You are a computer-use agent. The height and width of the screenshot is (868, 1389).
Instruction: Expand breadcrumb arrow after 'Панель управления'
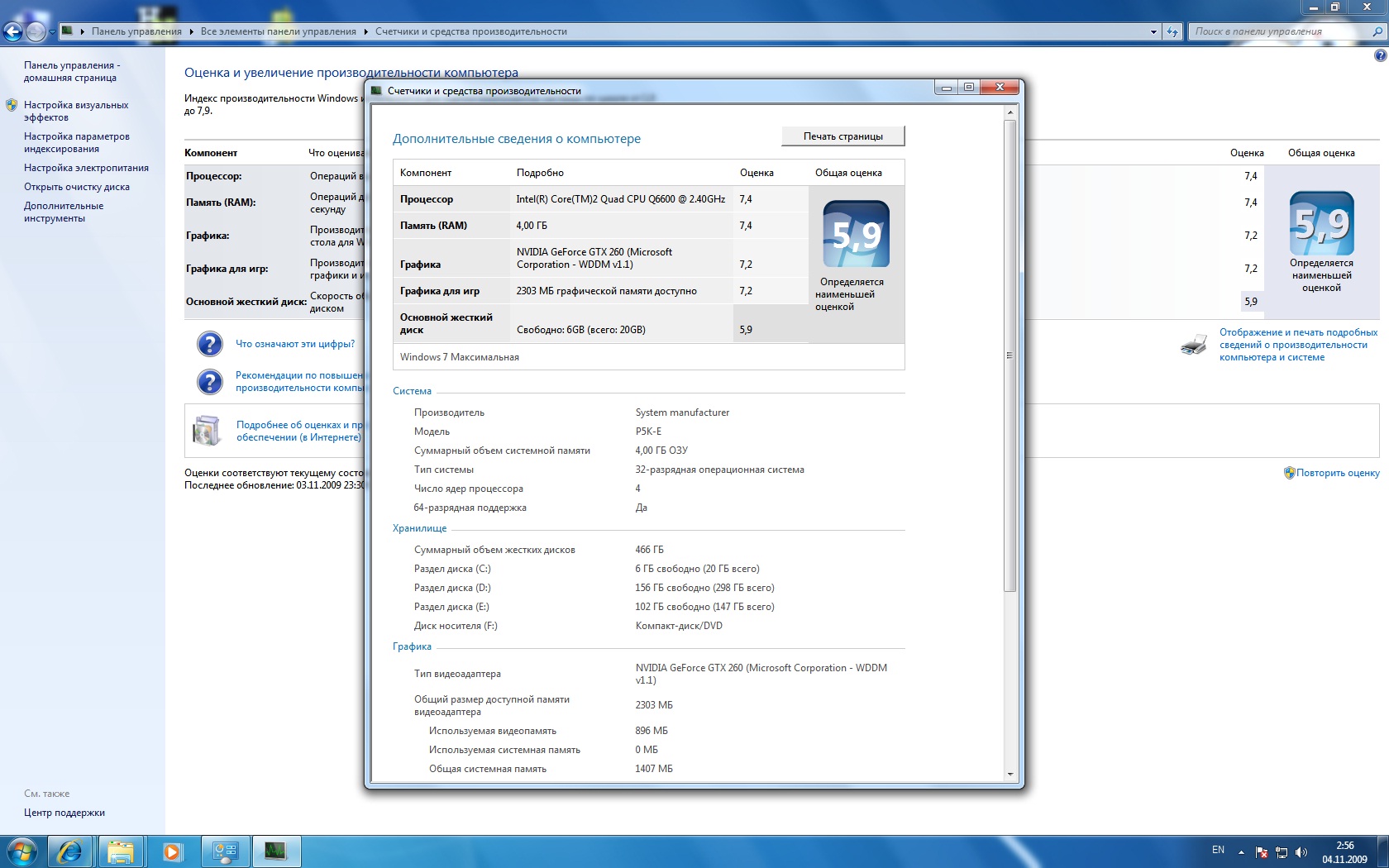pos(191,31)
